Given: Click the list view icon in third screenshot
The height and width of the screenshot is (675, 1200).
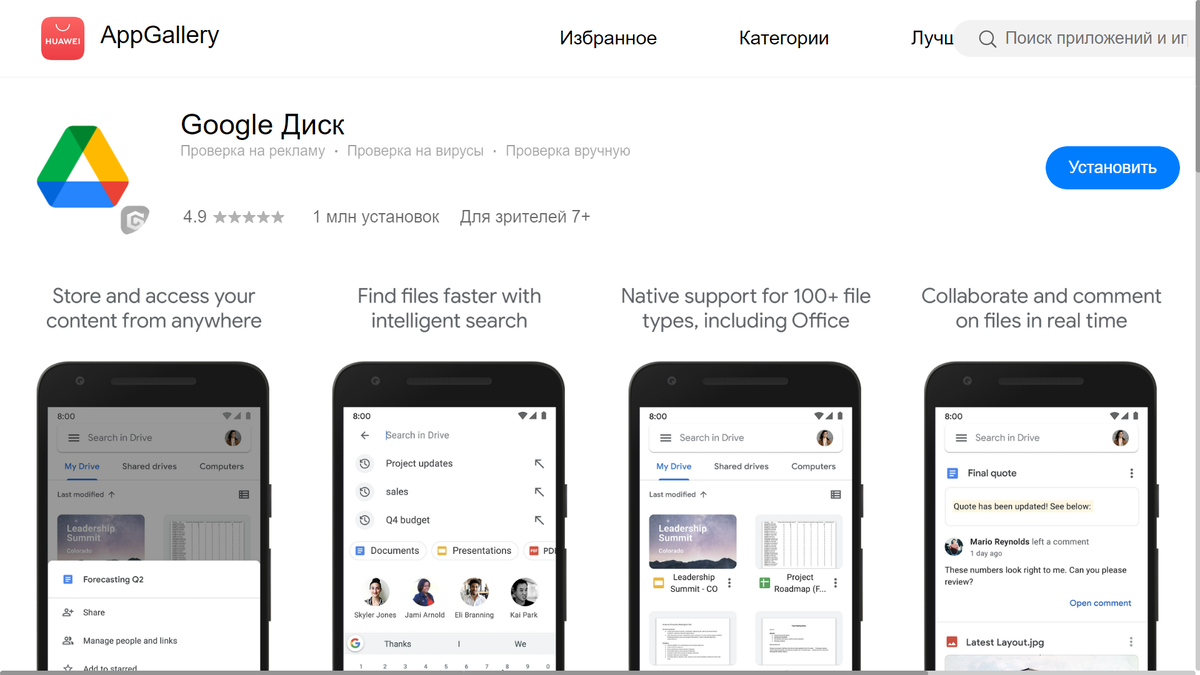Looking at the screenshot, I should [835, 495].
